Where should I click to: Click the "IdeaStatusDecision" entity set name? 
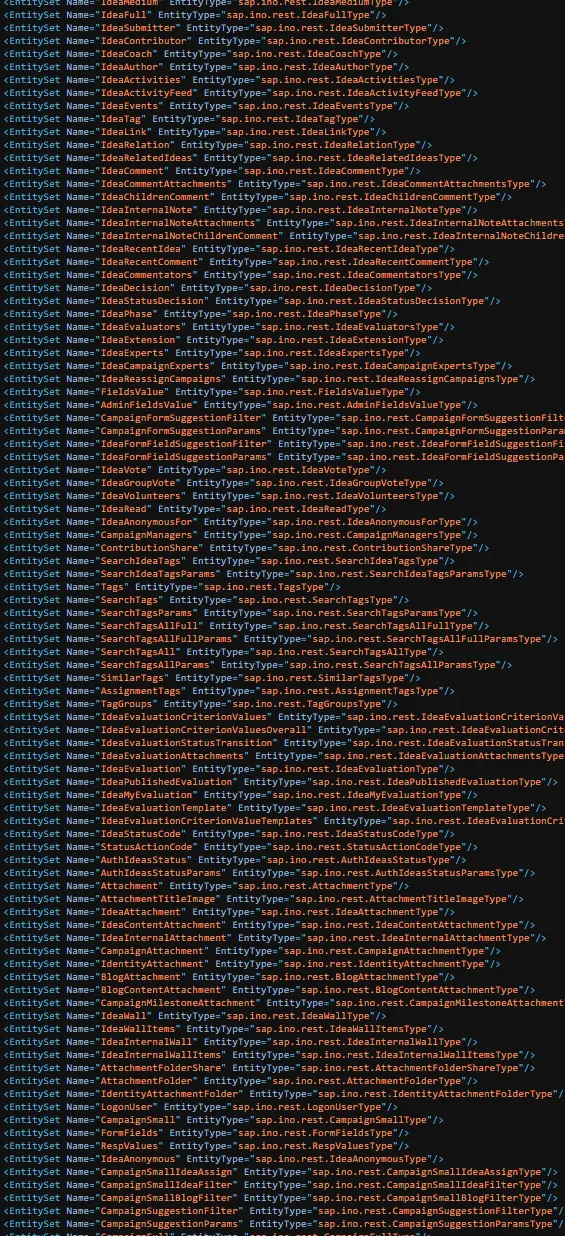coord(153,301)
